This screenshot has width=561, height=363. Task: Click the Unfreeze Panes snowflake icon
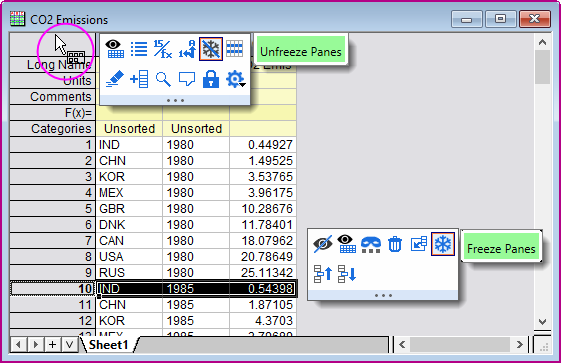click(x=211, y=49)
